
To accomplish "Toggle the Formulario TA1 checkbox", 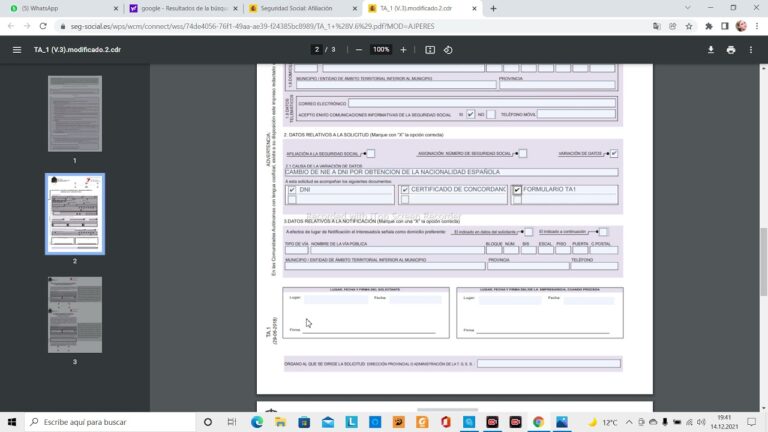I will [517, 190].
